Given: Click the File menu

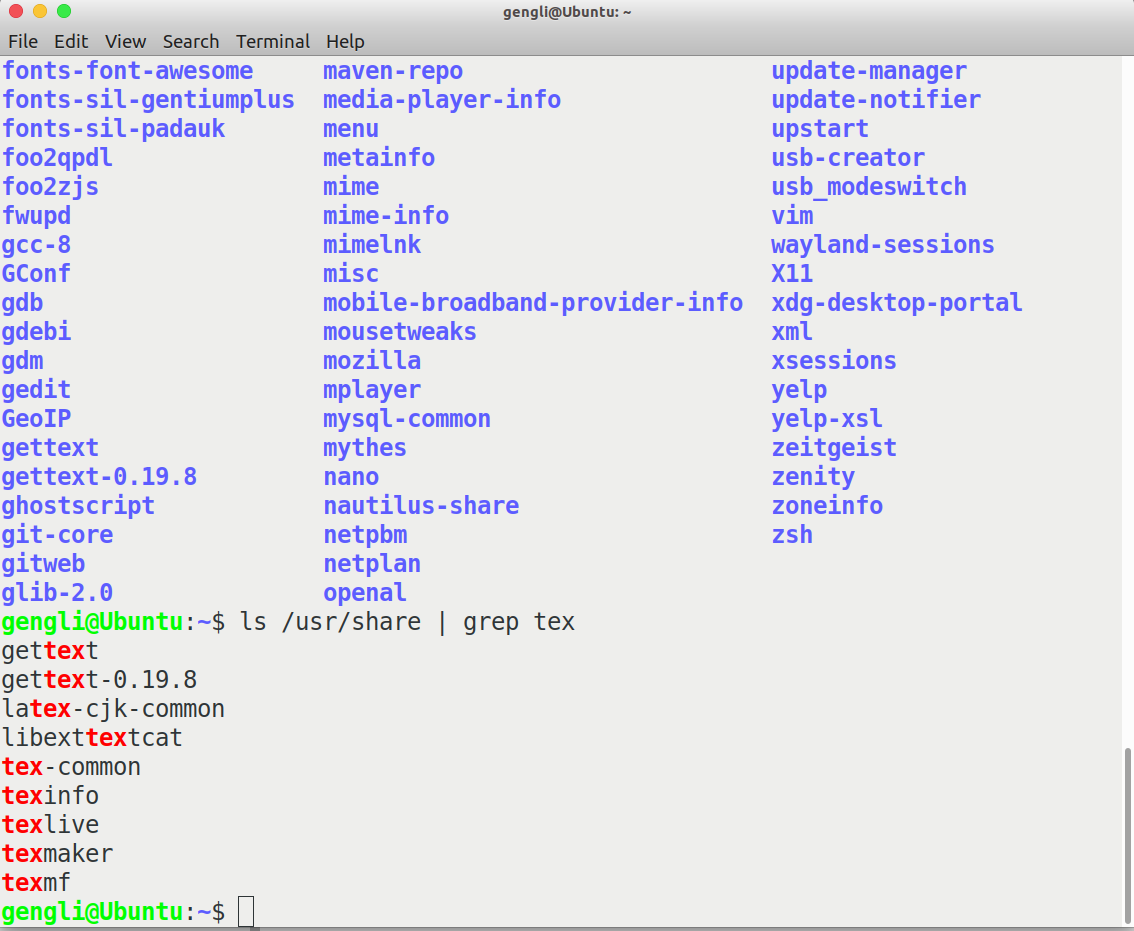Looking at the screenshot, I should coord(22,41).
